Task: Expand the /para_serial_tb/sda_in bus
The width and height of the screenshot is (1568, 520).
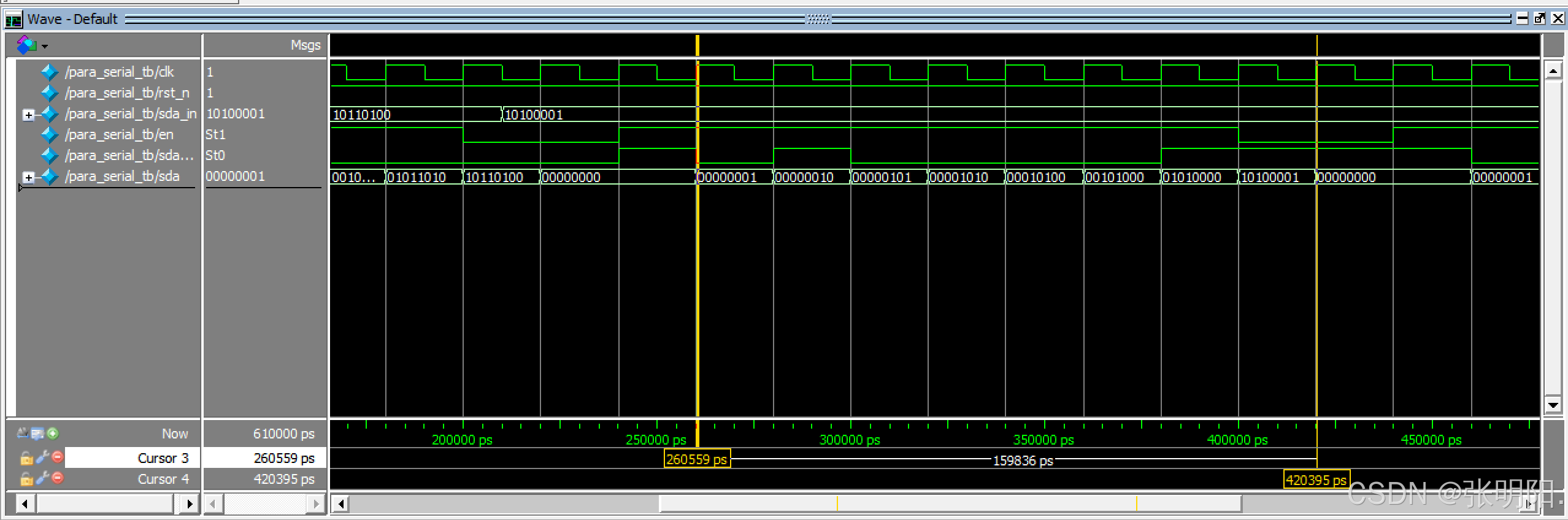Action: click(28, 115)
